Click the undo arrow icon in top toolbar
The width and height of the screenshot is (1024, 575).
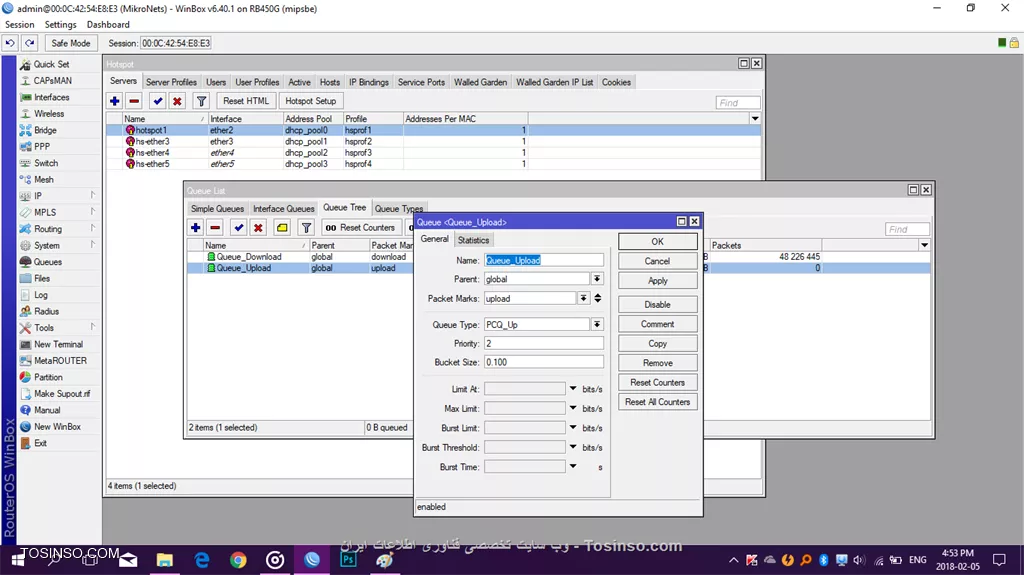10,43
